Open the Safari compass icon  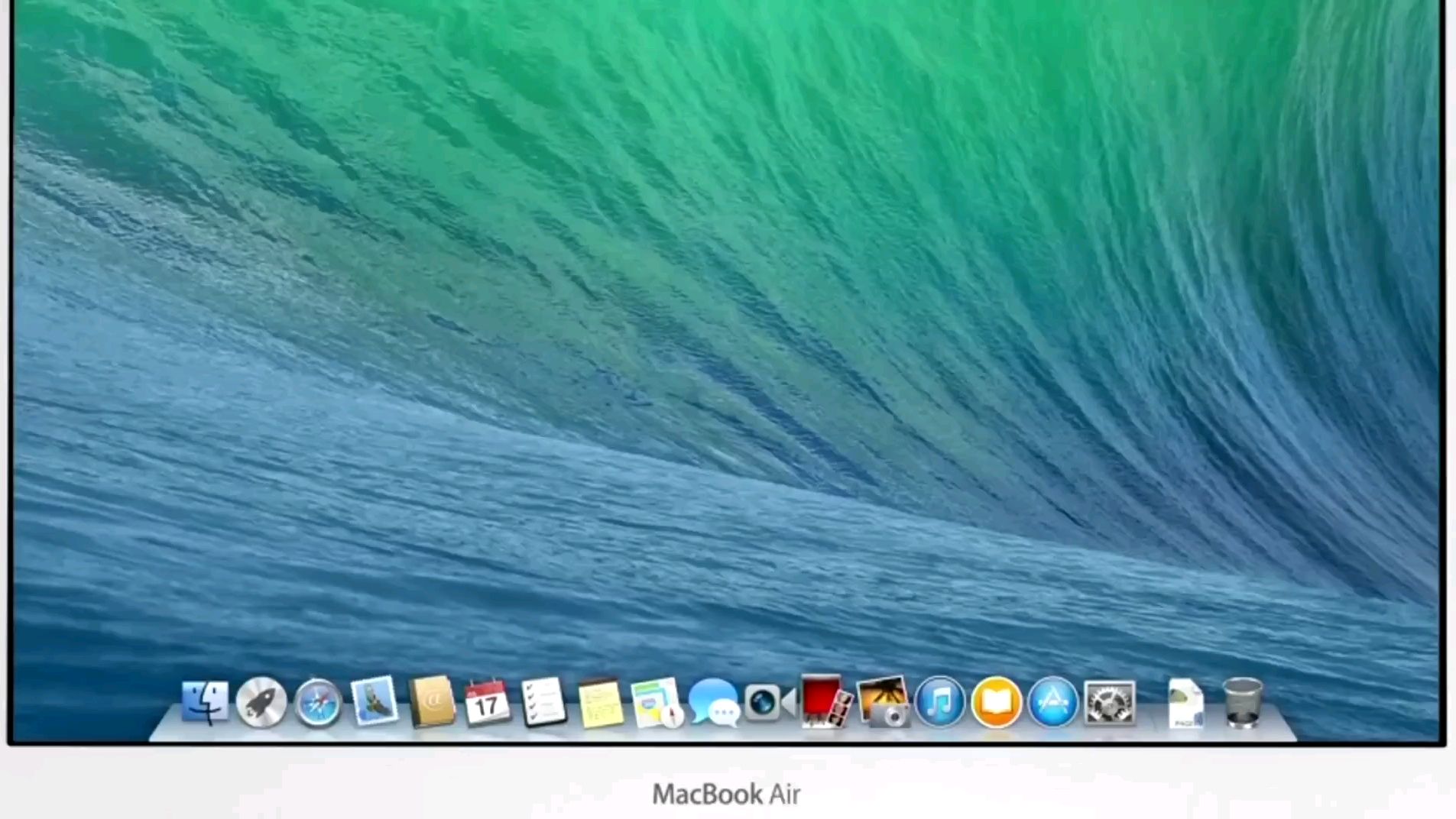[x=318, y=702]
